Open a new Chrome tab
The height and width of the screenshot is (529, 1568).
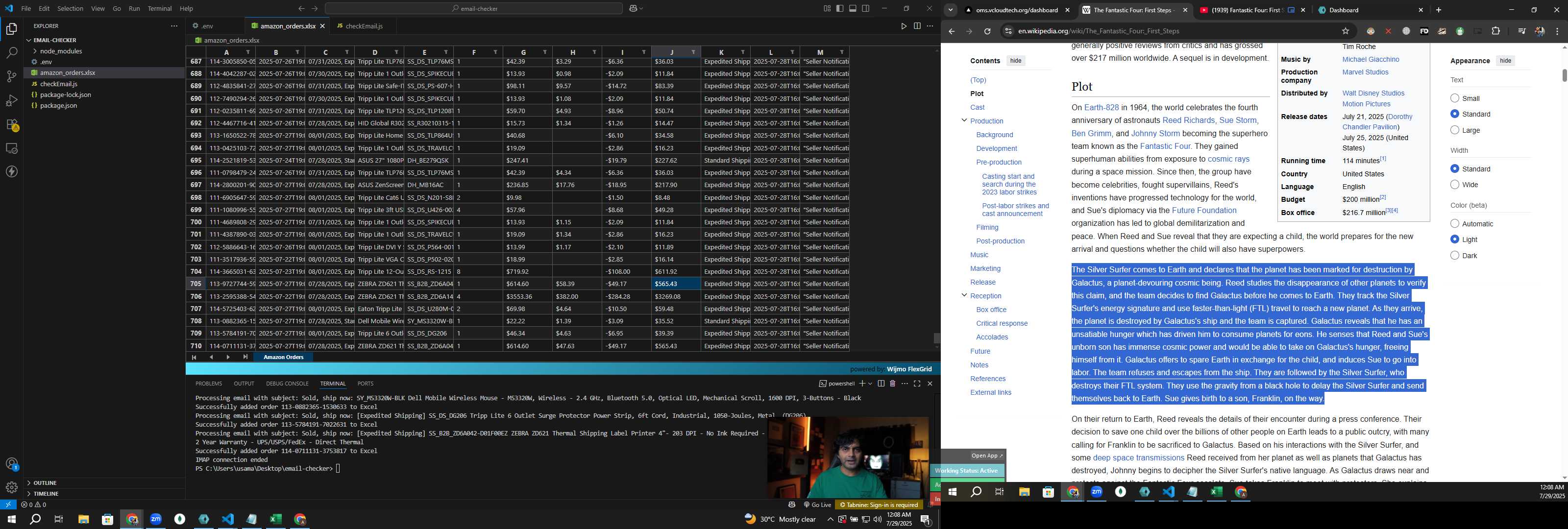[1438, 10]
